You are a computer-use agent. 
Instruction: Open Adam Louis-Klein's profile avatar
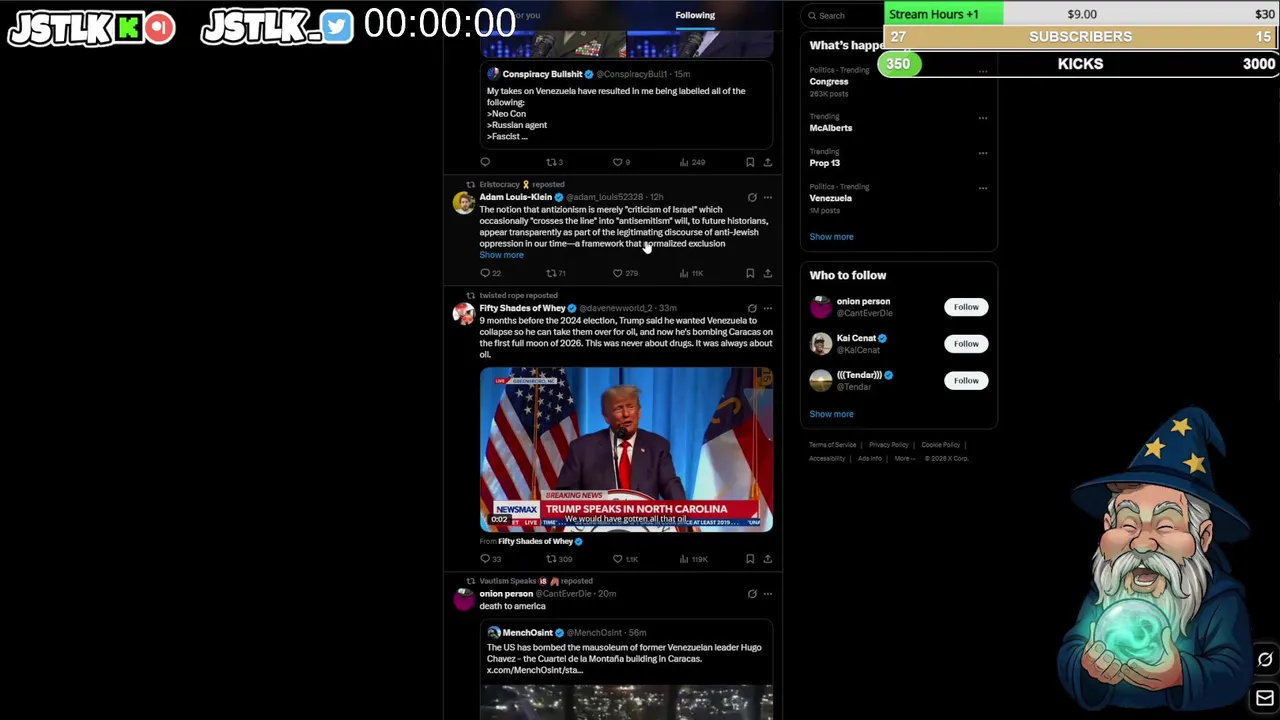pos(463,203)
